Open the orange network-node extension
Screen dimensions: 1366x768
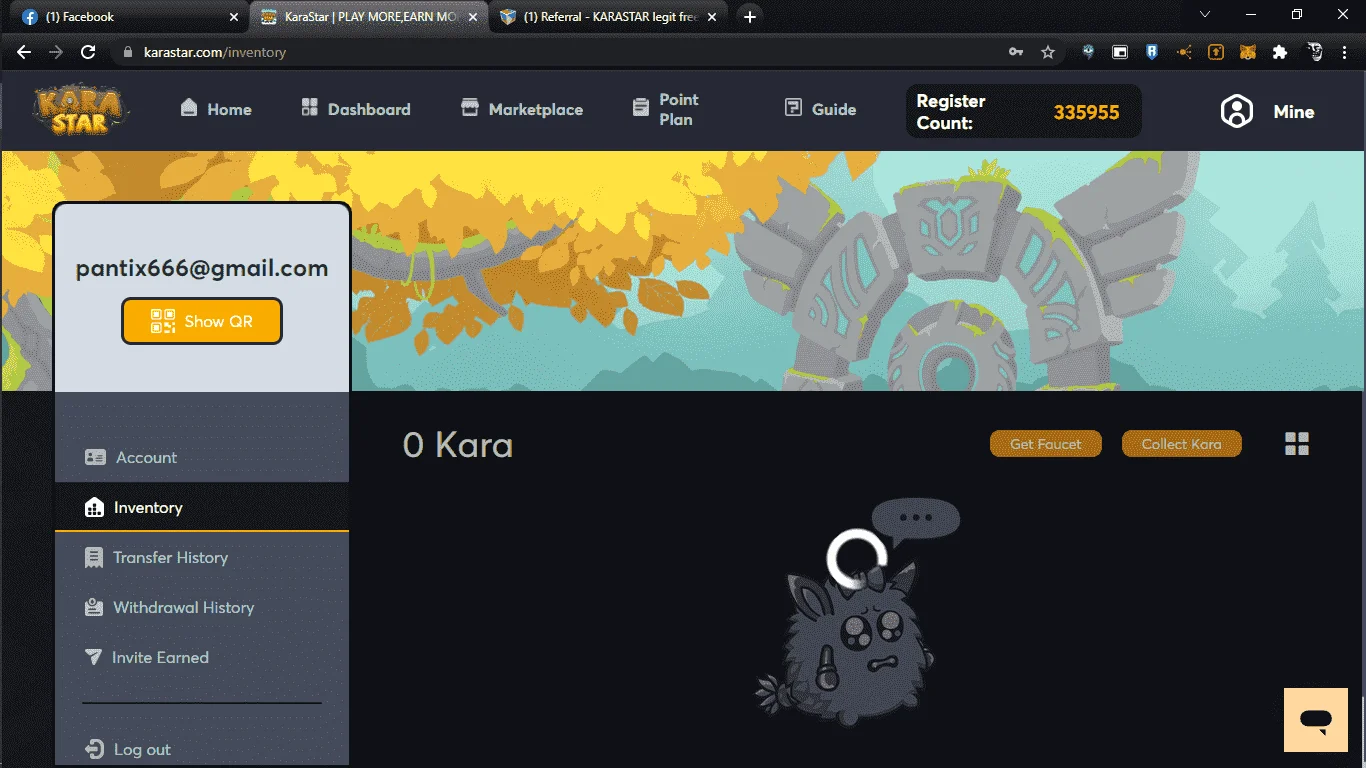coord(1184,52)
